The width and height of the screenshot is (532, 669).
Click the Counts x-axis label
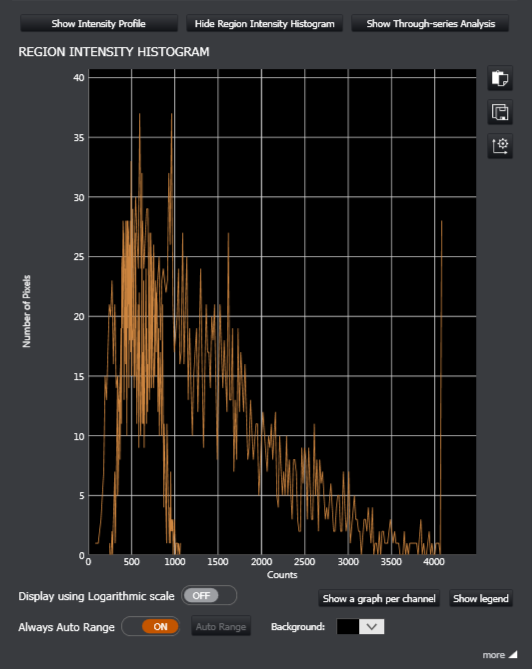[x=282, y=574]
